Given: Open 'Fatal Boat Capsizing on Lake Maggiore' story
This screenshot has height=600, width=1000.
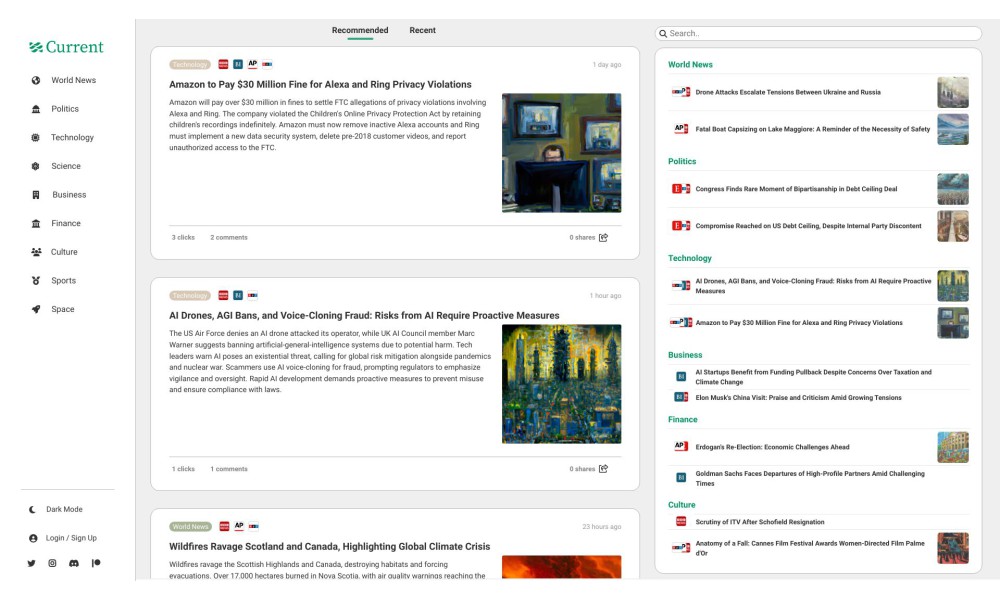Looking at the screenshot, I should click(812, 129).
